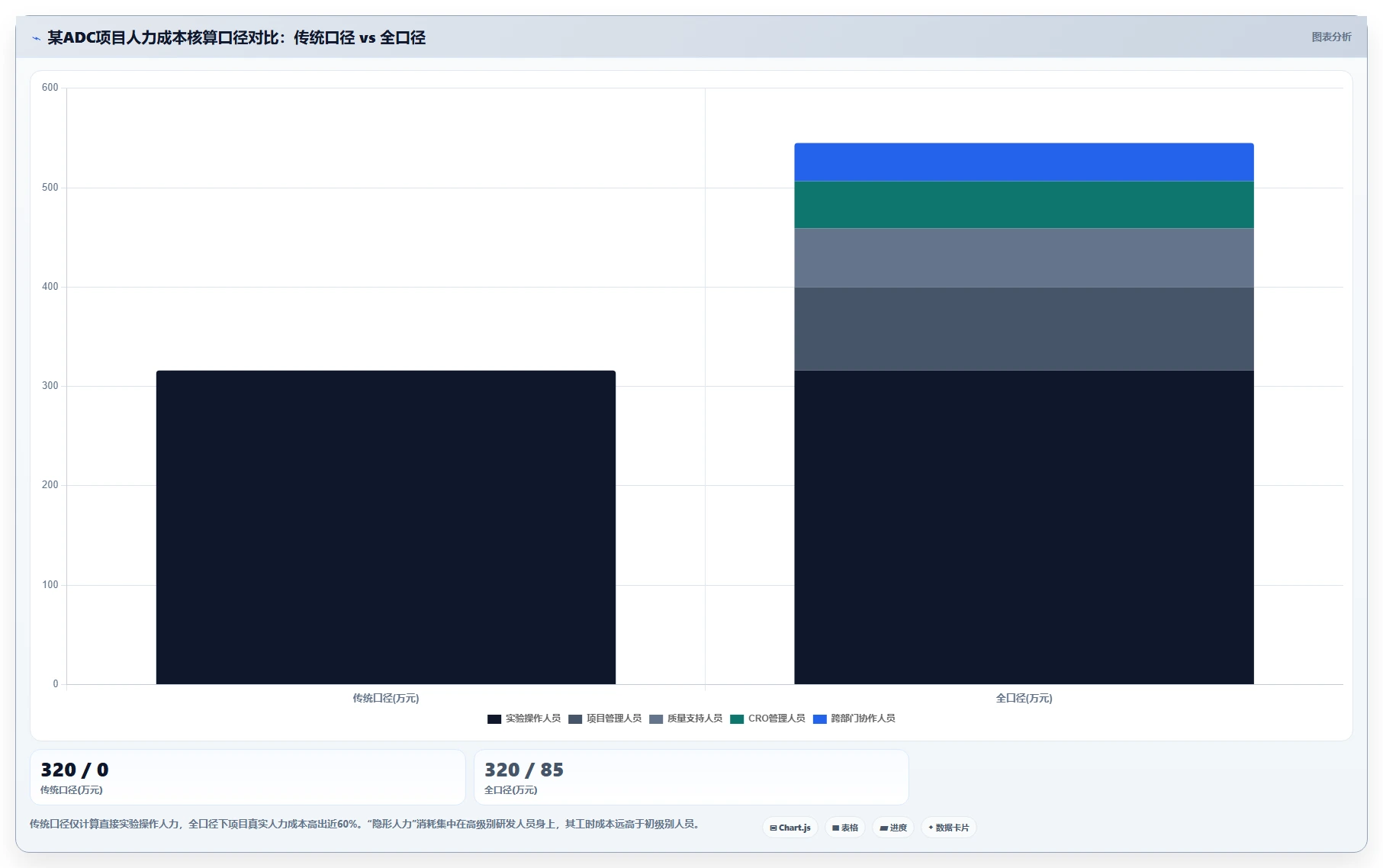Select the 数据卡片 tag chip
Screen dimensions: 1383x868
pyautogui.click(x=949, y=828)
